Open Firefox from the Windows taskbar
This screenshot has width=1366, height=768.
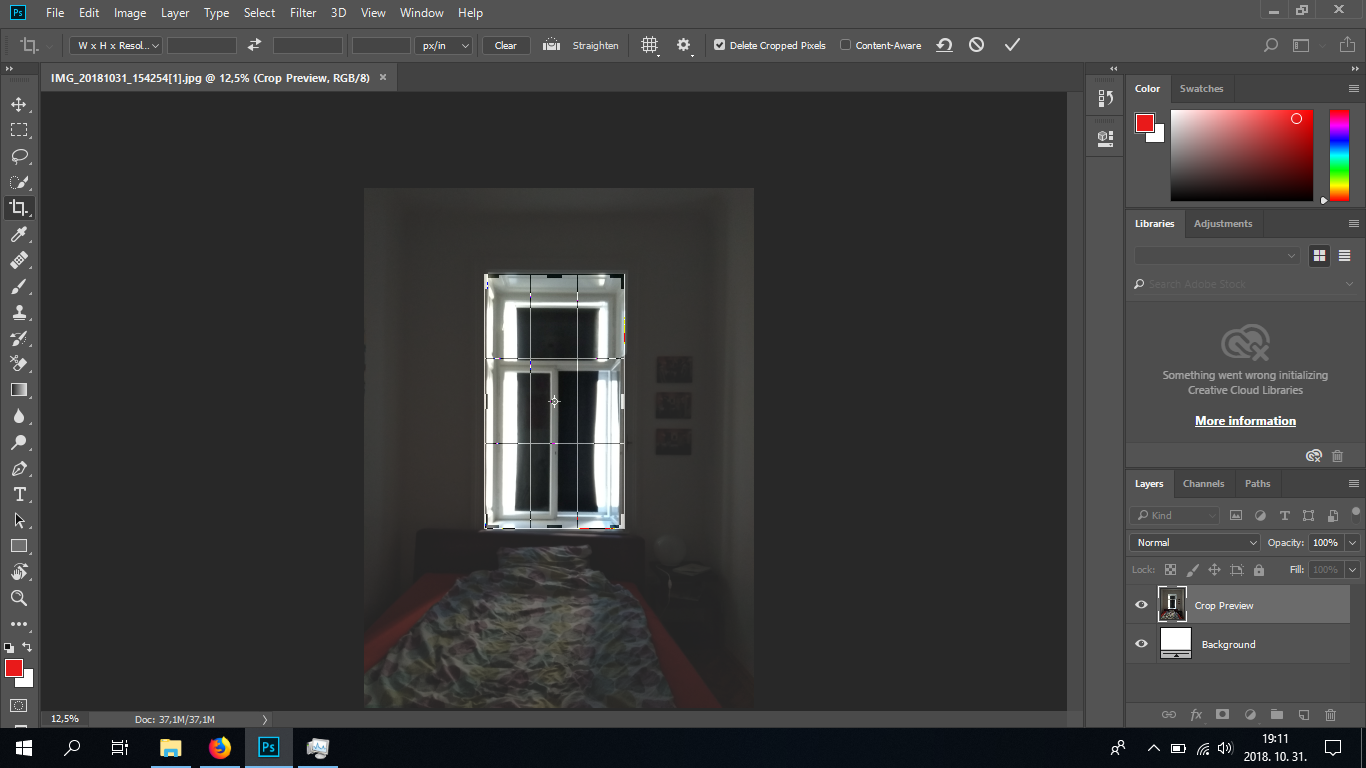tap(220, 747)
